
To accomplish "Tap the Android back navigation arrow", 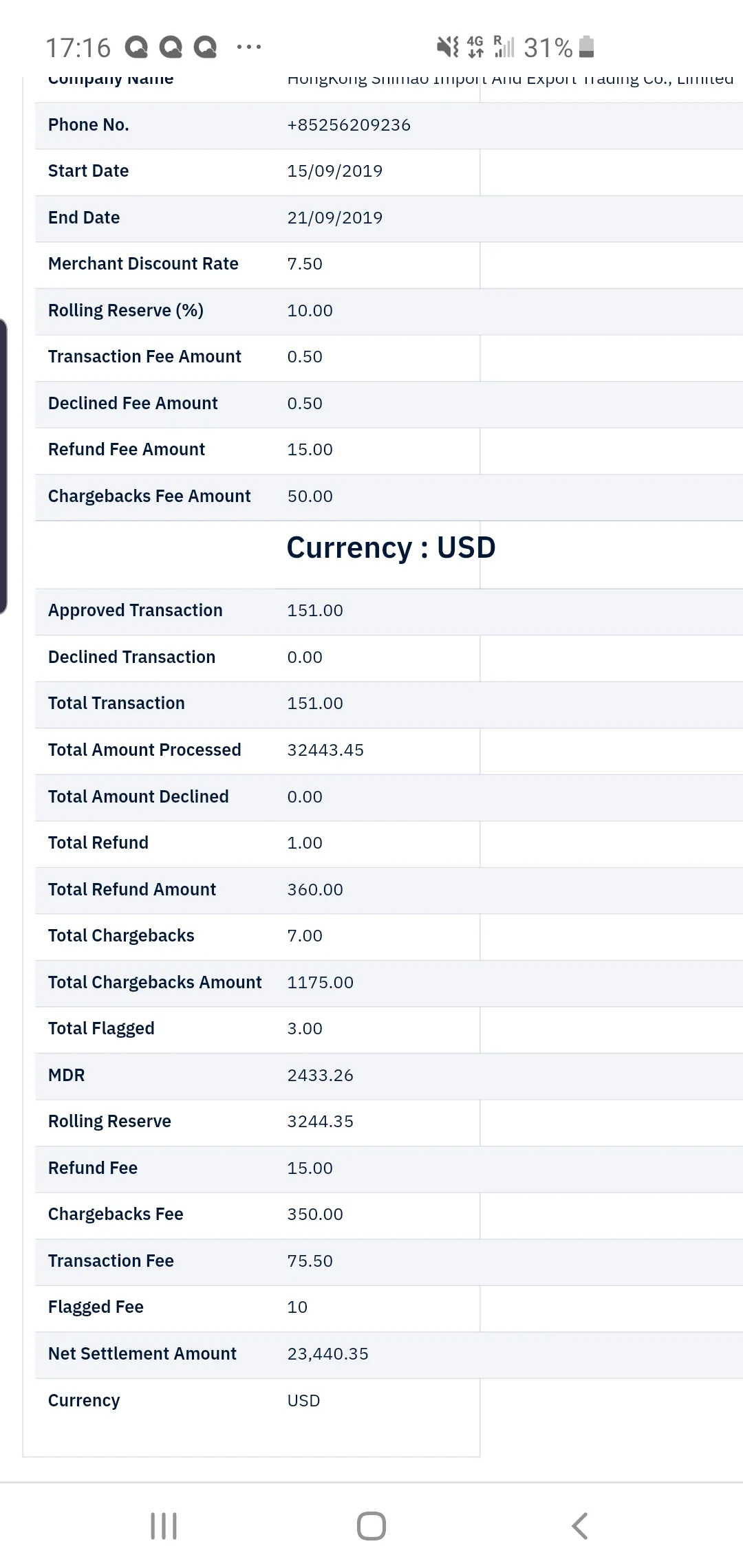I will [580, 1526].
